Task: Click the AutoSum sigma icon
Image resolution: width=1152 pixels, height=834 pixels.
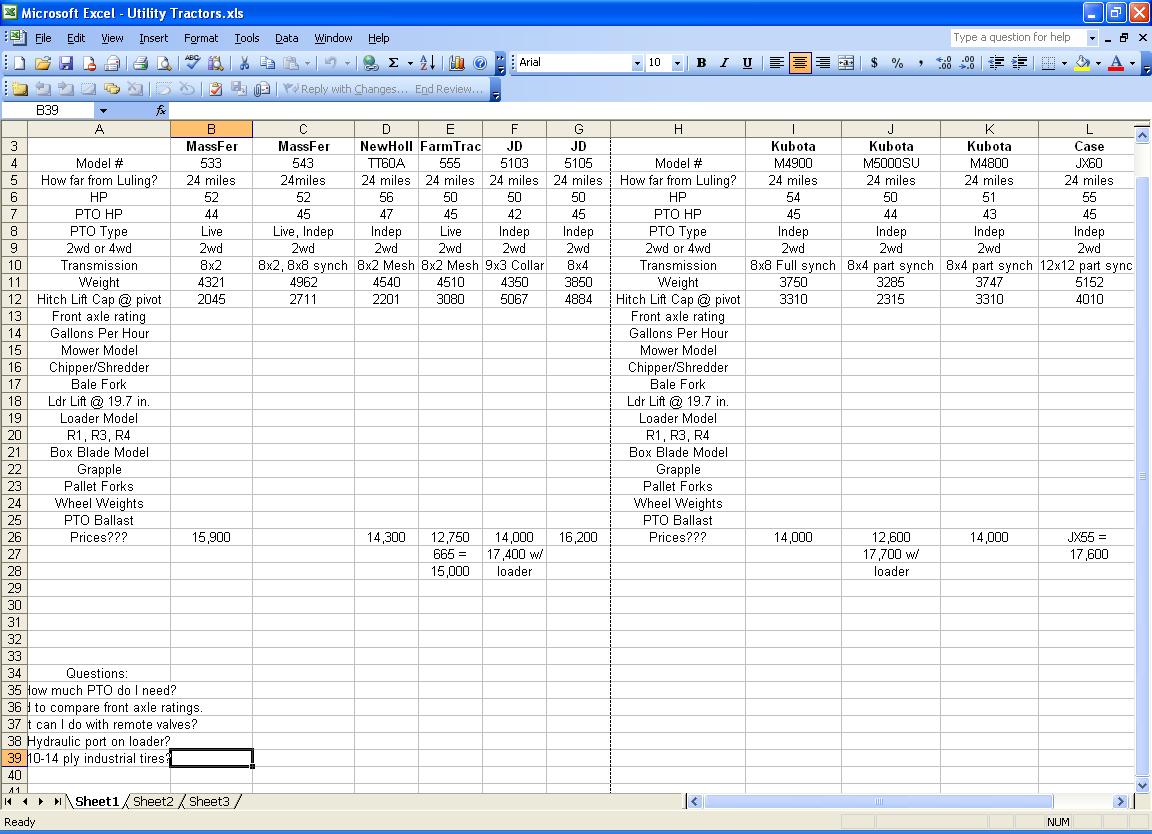Action: pos(394,63)
